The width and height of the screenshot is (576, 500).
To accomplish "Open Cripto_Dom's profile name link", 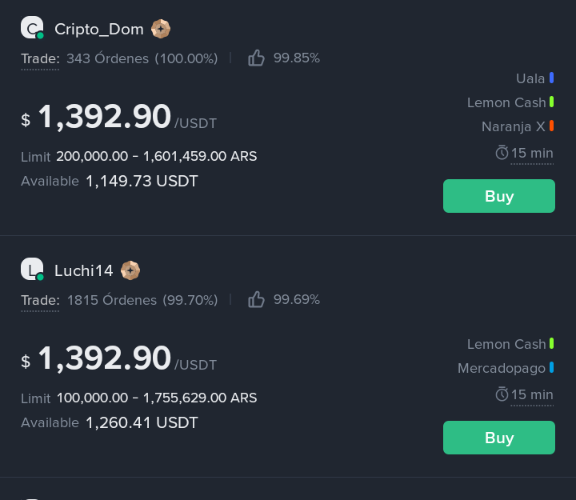I will pos(99,29).
